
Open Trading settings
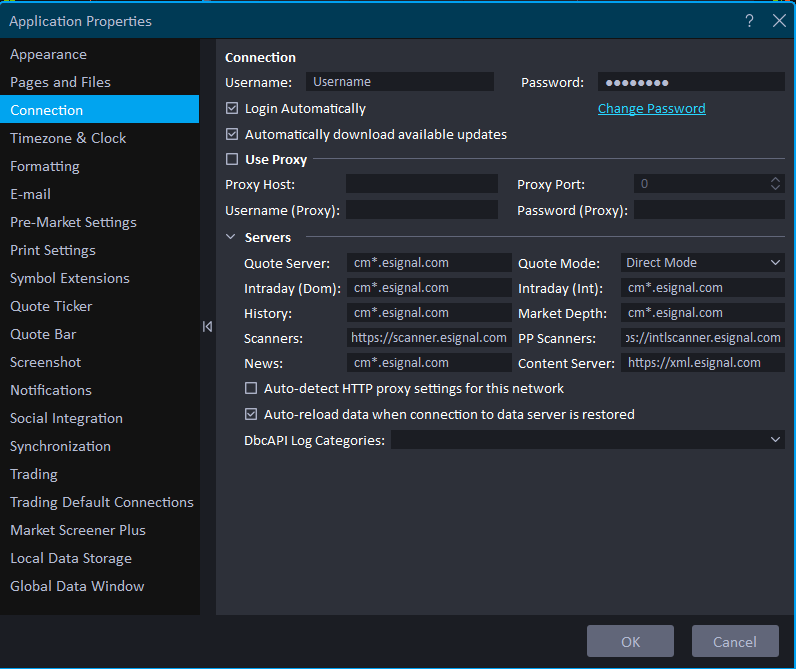click(100, 474)
